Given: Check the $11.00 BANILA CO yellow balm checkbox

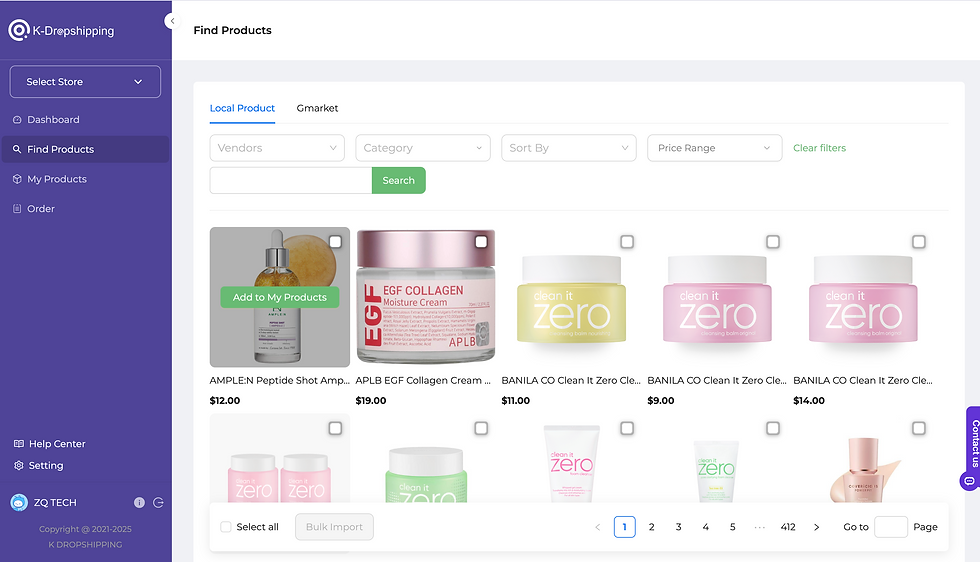Looking at the screenshot, I should tap(627, 242).
